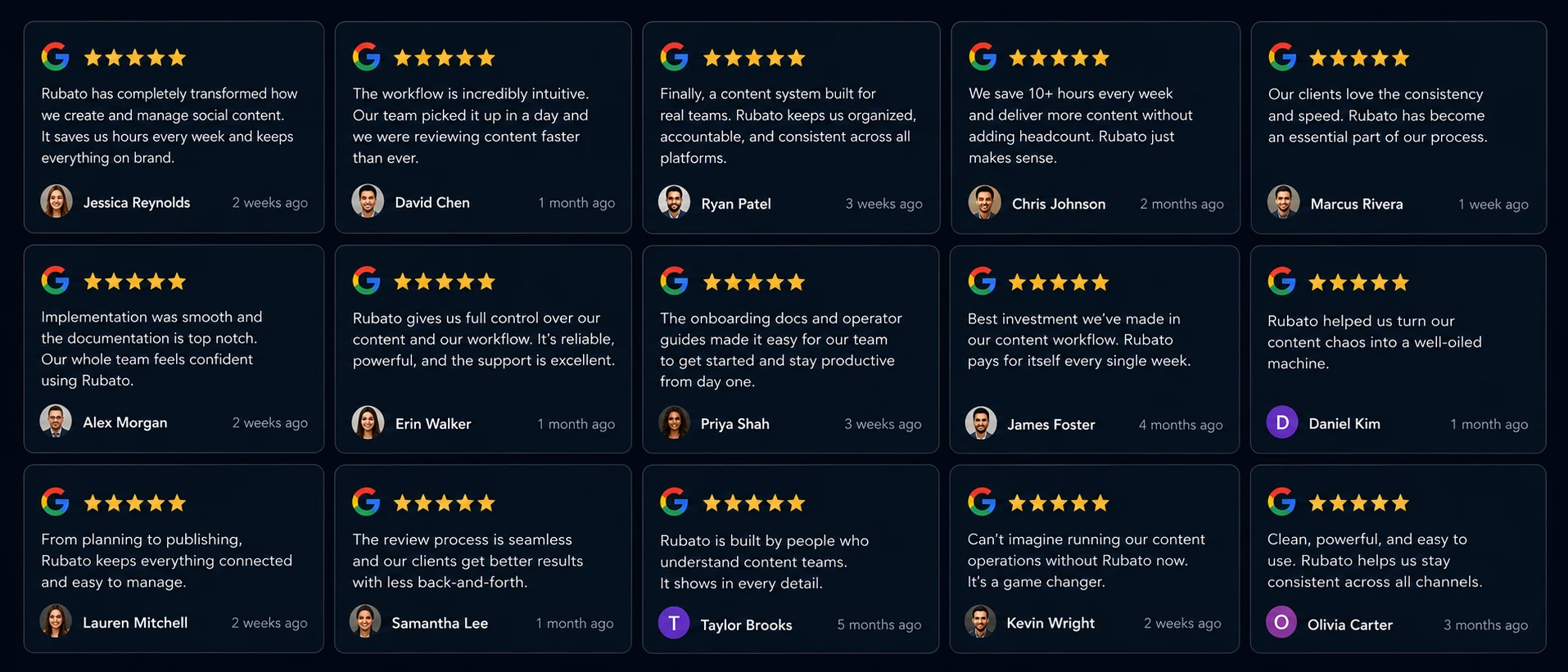Click Olivia Carter's purple O avatar
Image resolution: width=1568 pixels, height=672 pixels.
1281,622
